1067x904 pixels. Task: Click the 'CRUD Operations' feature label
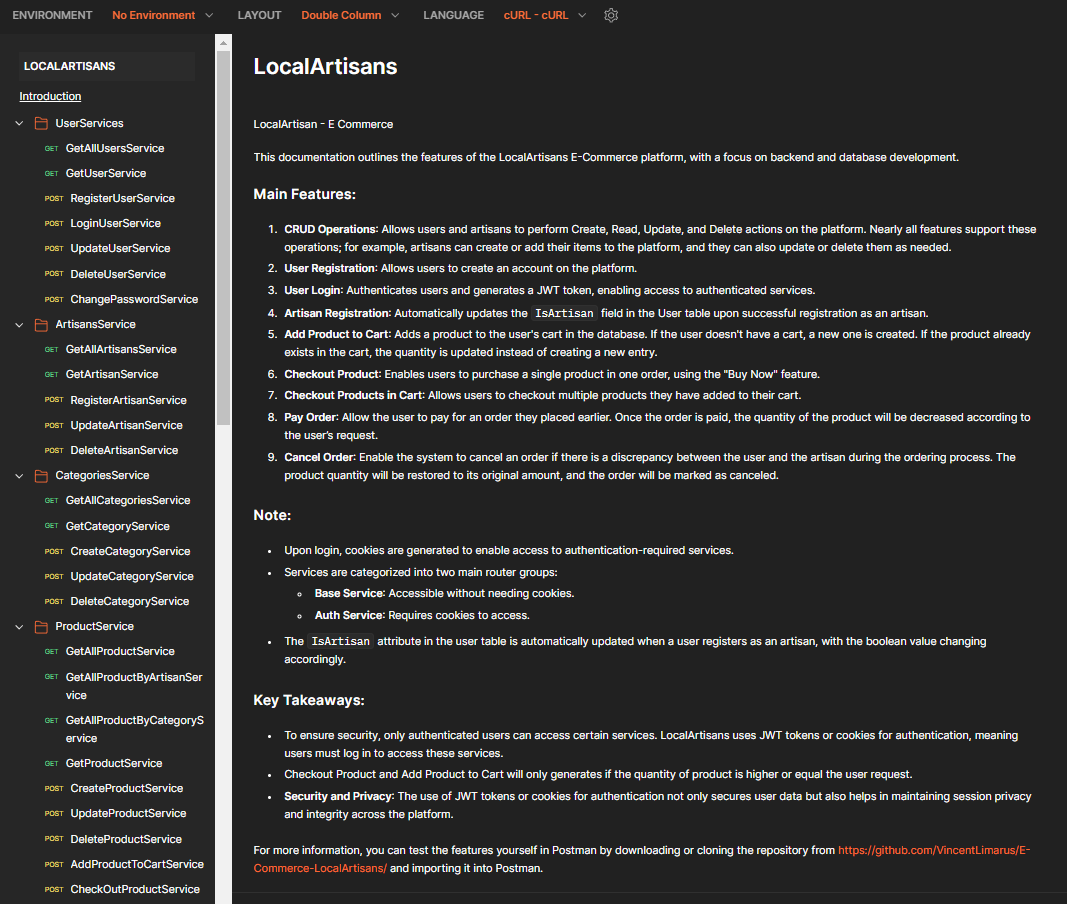[331, 229]
